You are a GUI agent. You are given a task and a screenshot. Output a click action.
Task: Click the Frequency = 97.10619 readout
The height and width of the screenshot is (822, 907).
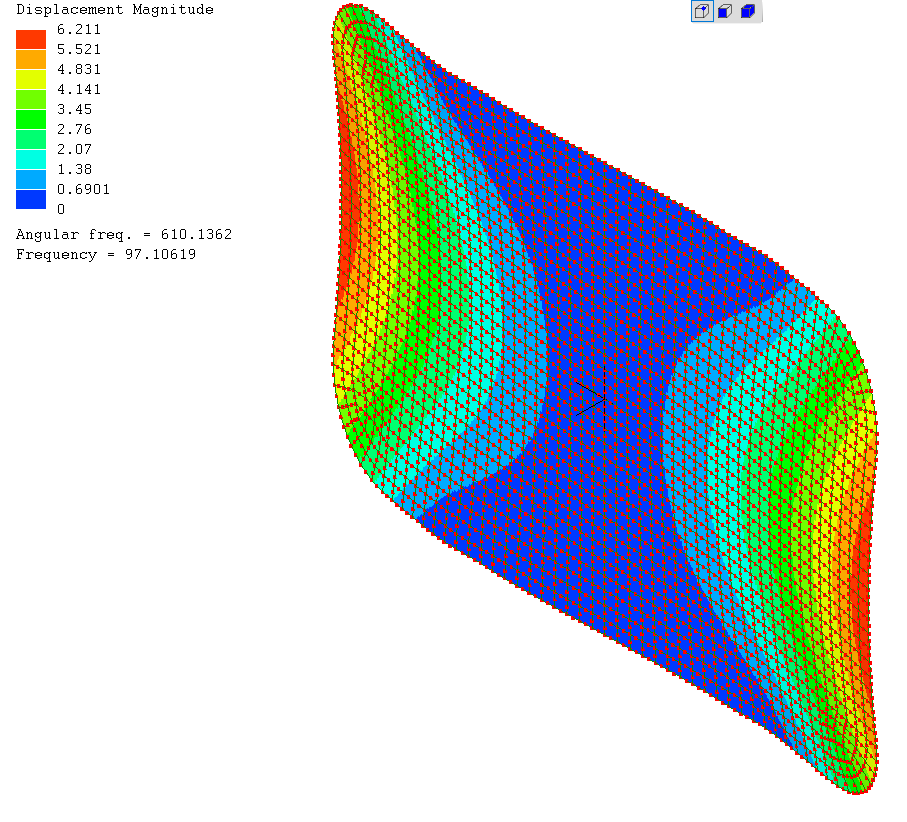click(106, 255)
